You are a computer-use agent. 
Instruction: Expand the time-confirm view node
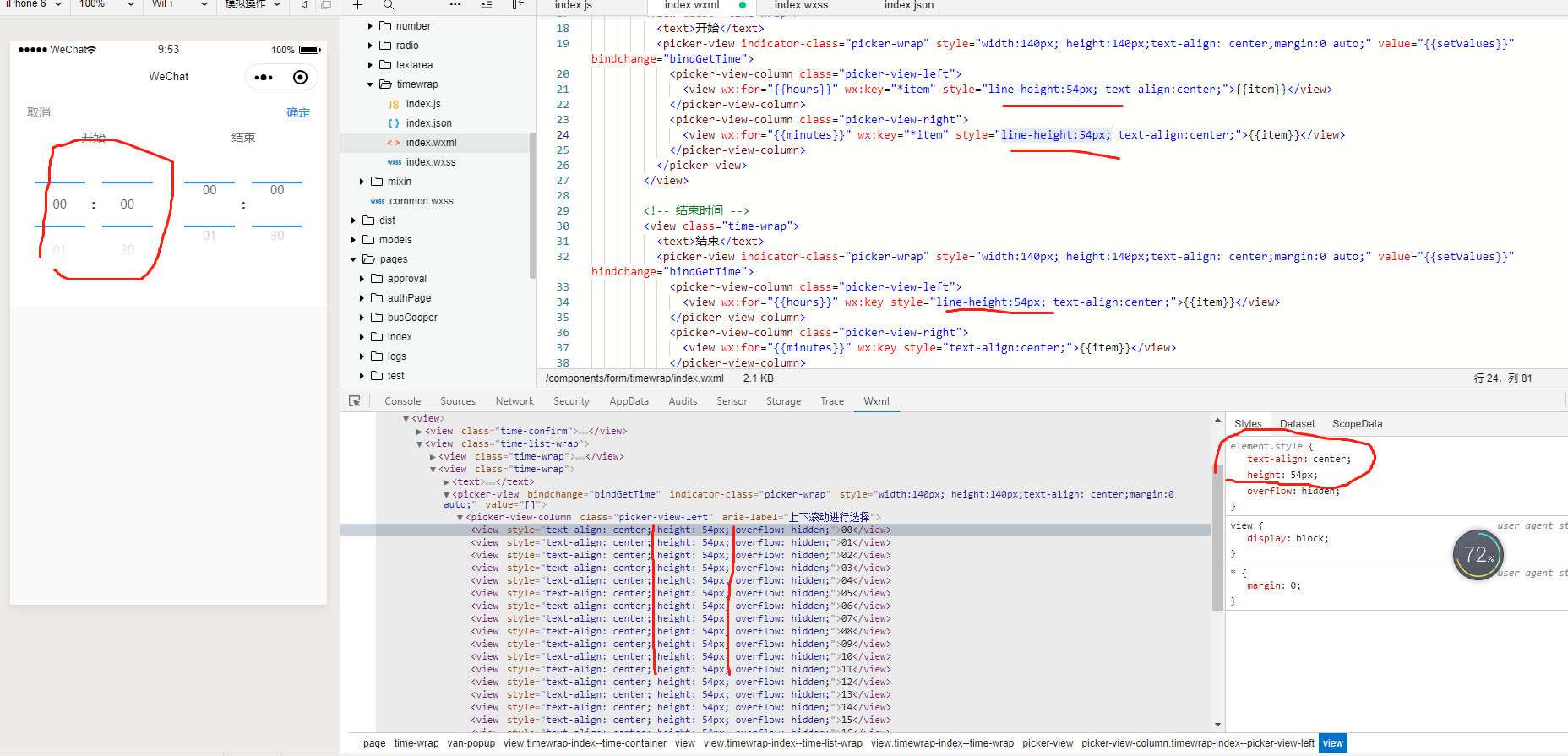pos(420,432)
